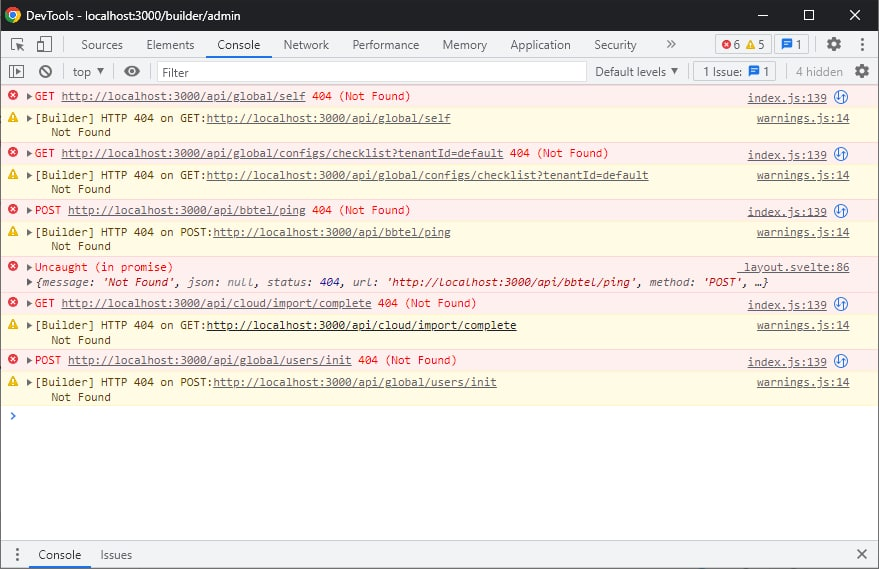Viewport: 879px width, 569px height.
Task: Expand the GET cloud/import/complete error entry
Action: tap(29, 304)
